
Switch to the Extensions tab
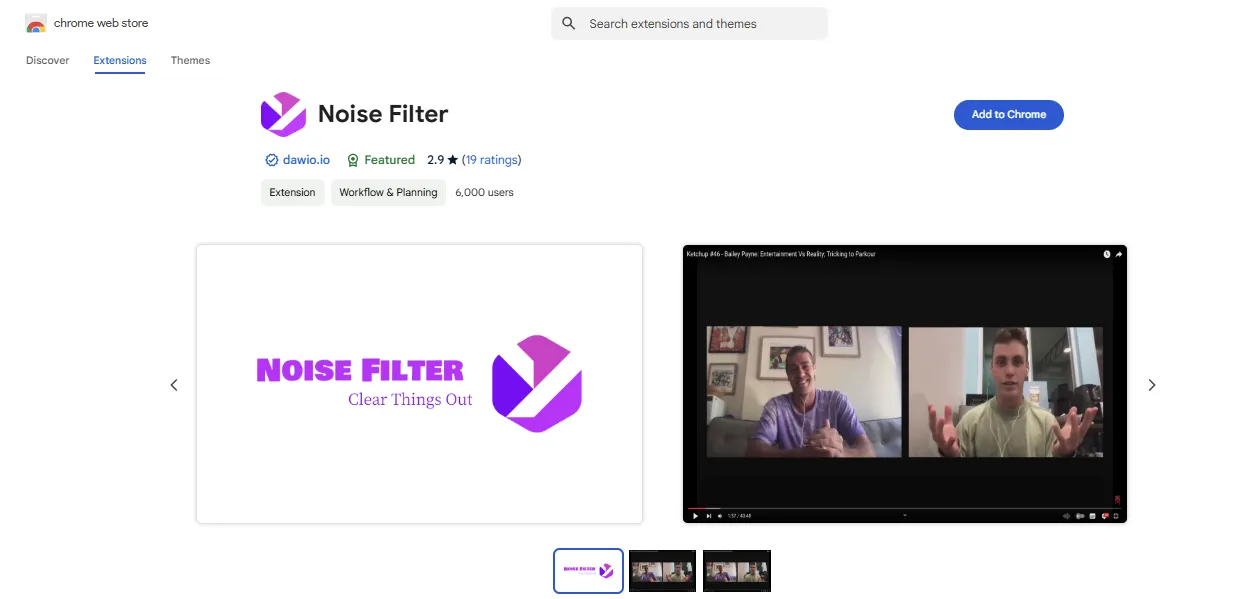[x=120, y=60]
